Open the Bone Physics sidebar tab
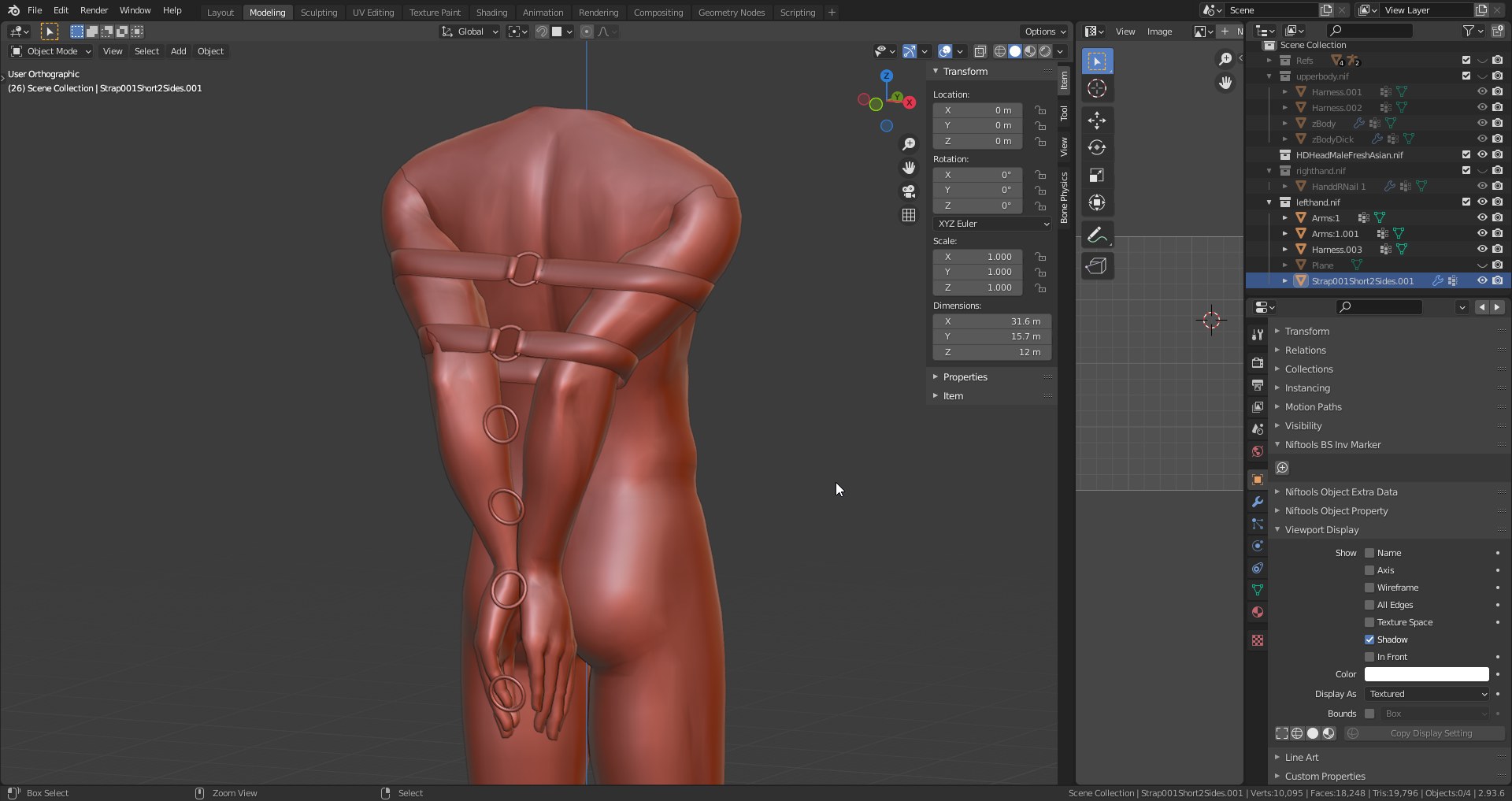The image size is (1512, 801). click(1064, 198)
